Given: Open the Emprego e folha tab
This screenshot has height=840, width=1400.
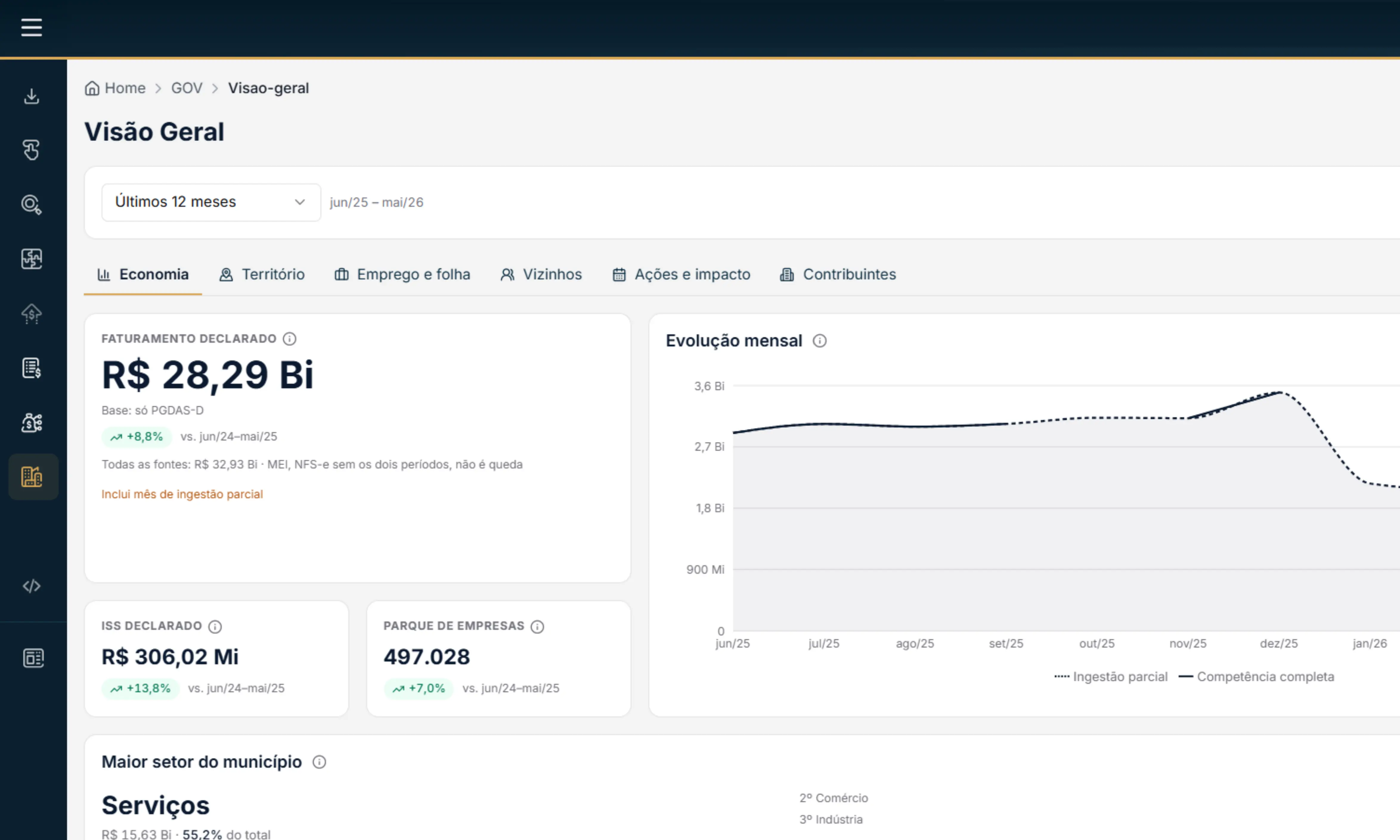Looking at the screenshot, I should [x=402, y=275].
